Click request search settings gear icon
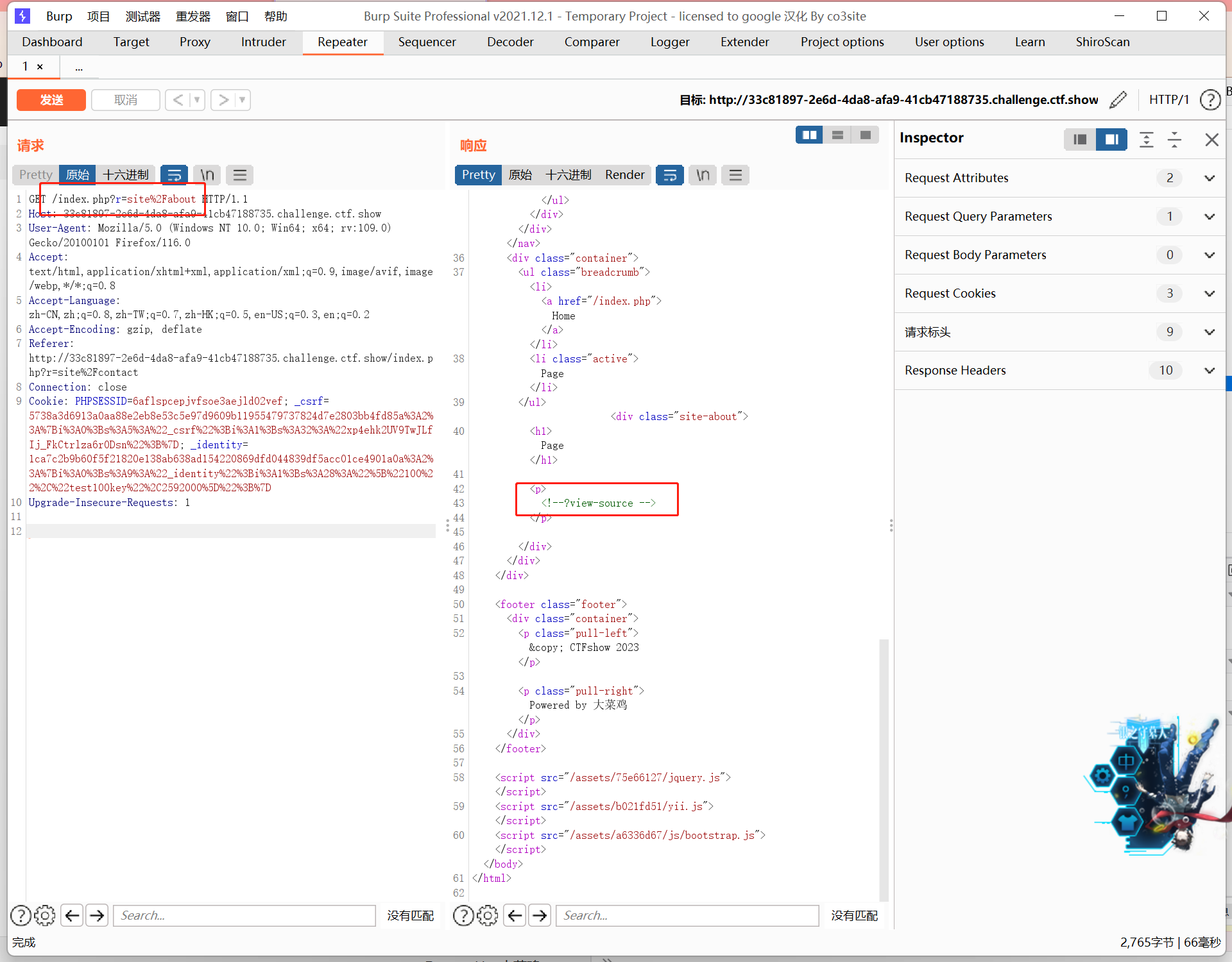1232x962 pixels. (44, 915)
